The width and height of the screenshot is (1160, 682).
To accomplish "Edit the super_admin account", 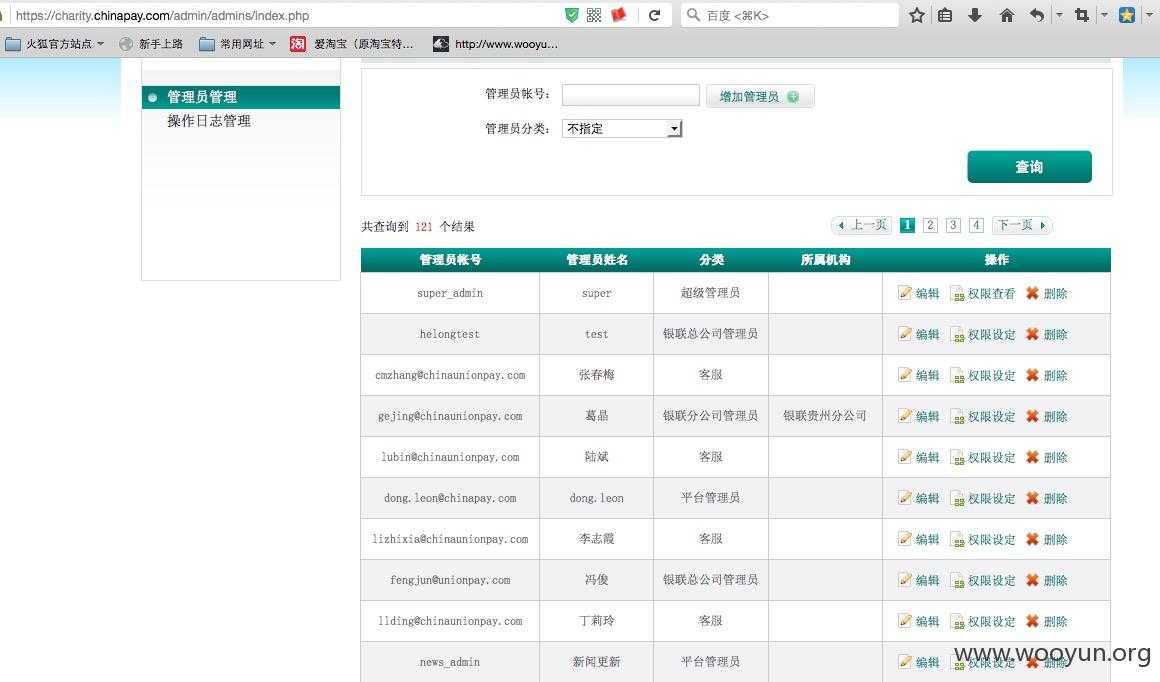I will pyautogui.click(x=919, y=293).
